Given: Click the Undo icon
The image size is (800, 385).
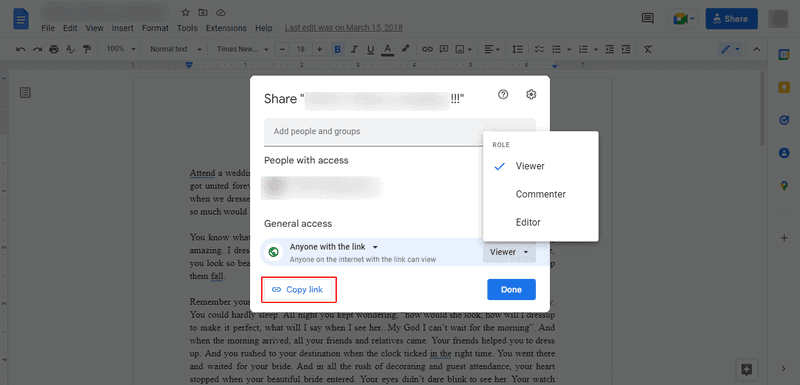Looking at the screenshot, I should coord(21,49).
